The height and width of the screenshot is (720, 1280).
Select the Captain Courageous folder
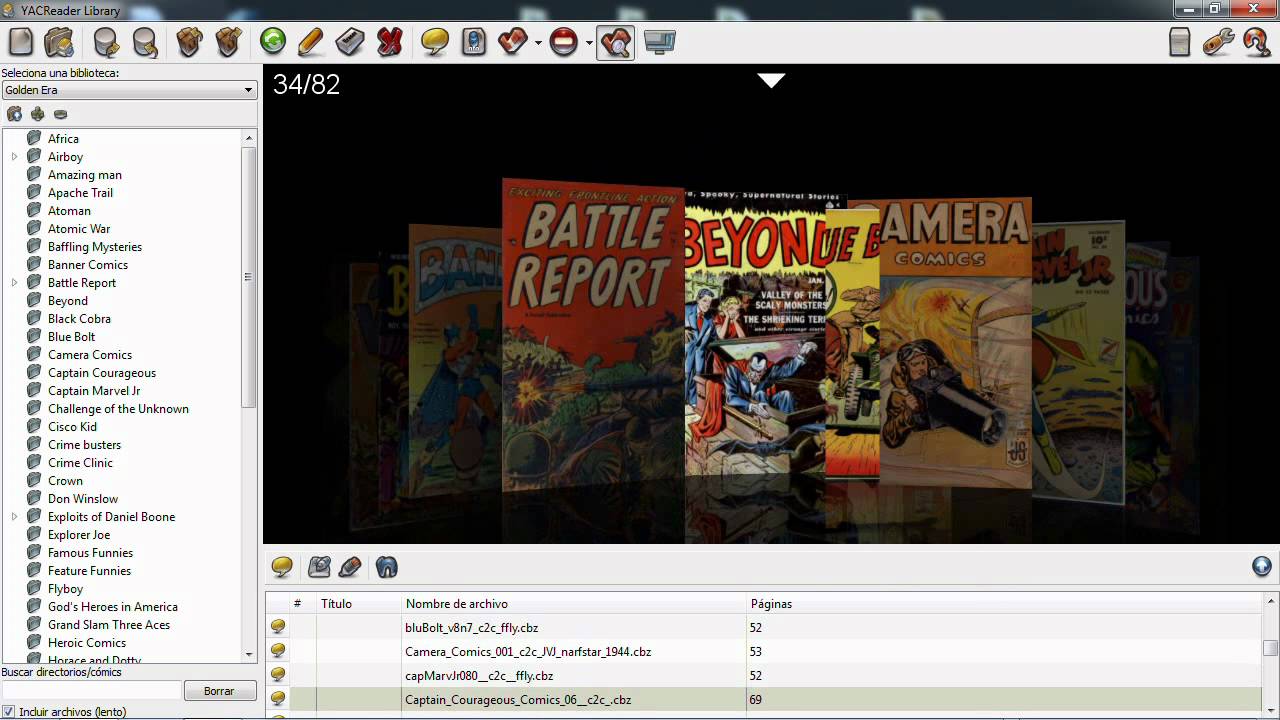coord(101,373)
